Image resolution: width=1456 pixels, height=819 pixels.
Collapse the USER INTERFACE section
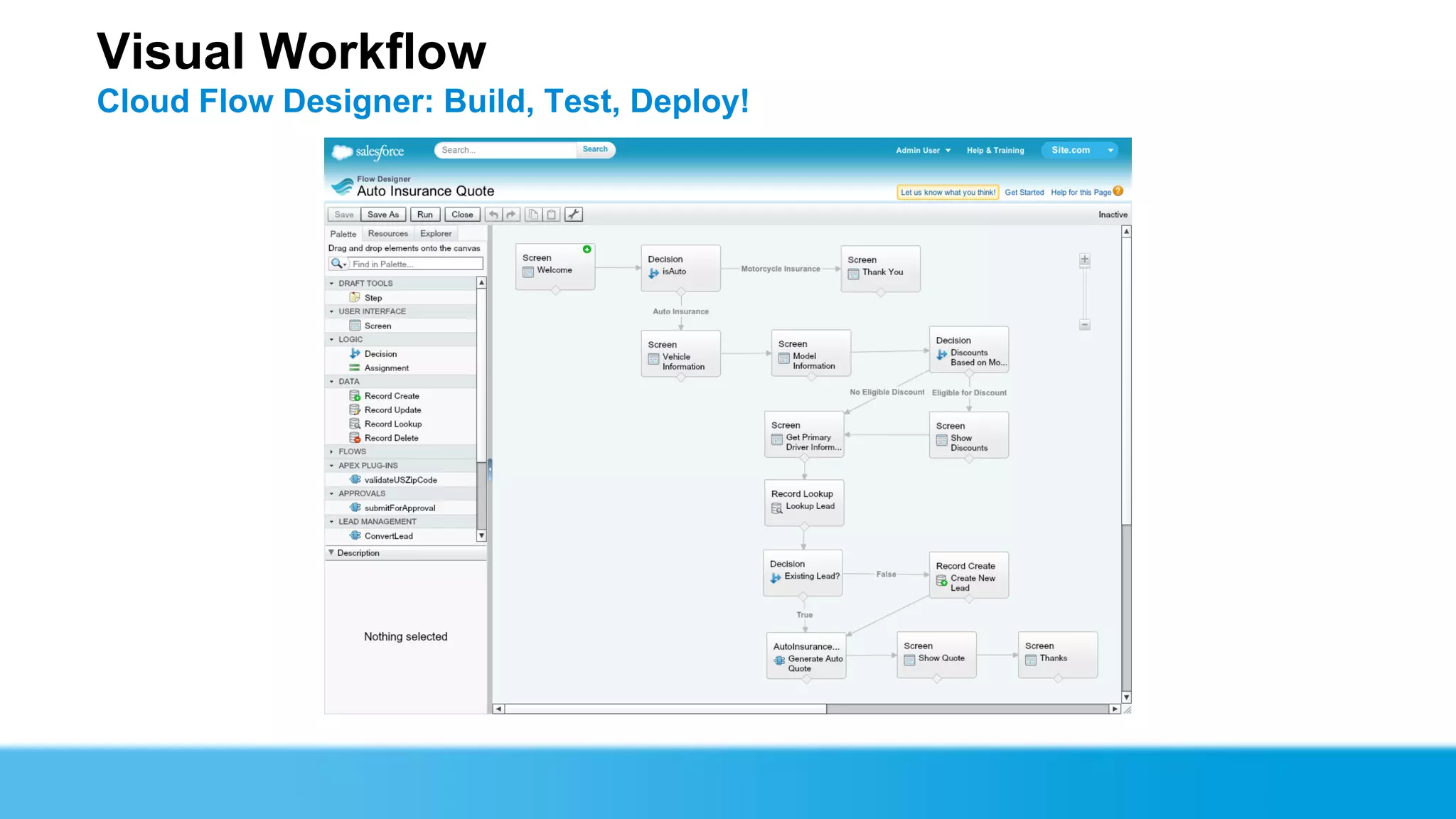tap(331, 311)
